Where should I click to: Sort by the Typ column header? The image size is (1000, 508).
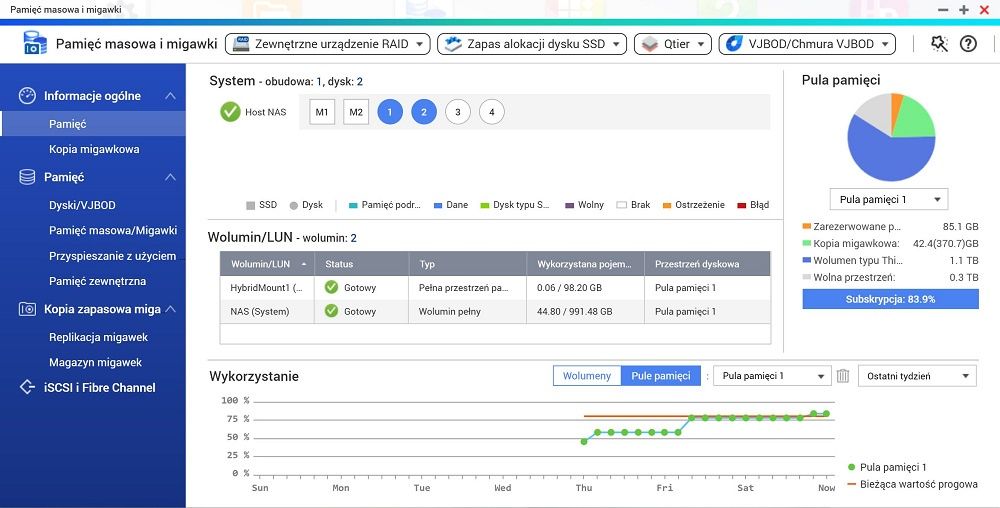(467, 264)
